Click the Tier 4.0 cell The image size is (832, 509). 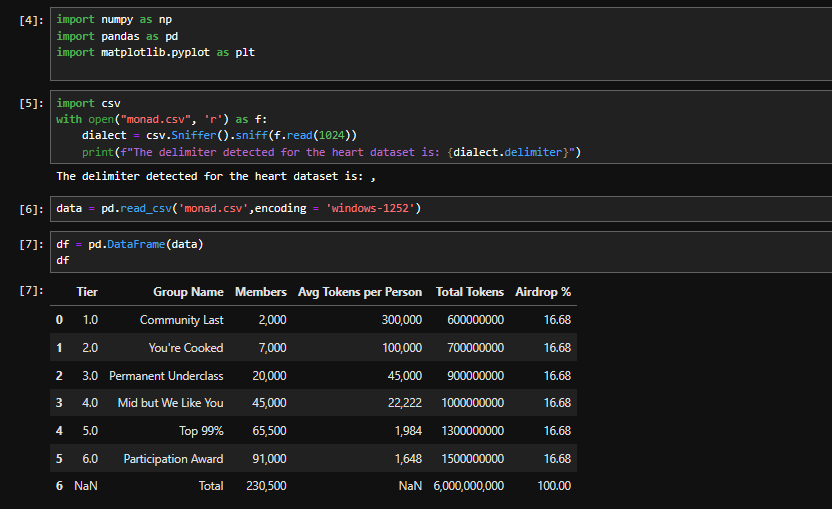point(90,403)
